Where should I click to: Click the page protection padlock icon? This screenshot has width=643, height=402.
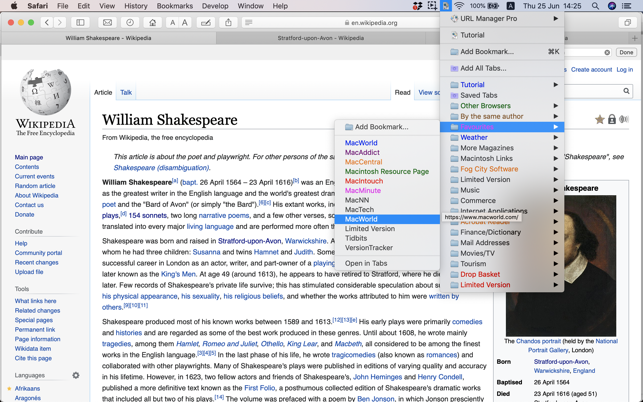point(612,119)
